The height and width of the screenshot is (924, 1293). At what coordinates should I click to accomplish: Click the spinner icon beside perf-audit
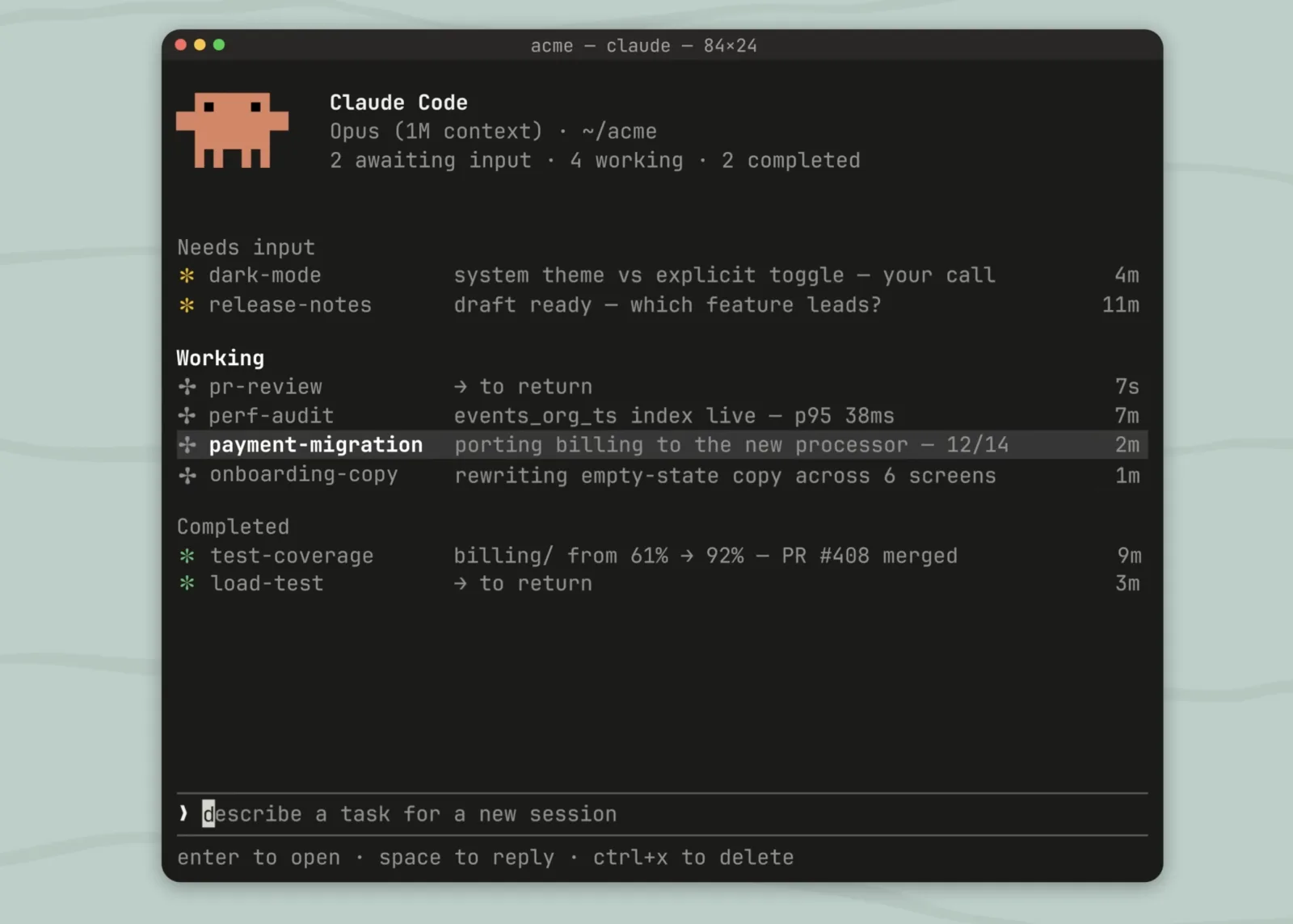coord(187,416)
